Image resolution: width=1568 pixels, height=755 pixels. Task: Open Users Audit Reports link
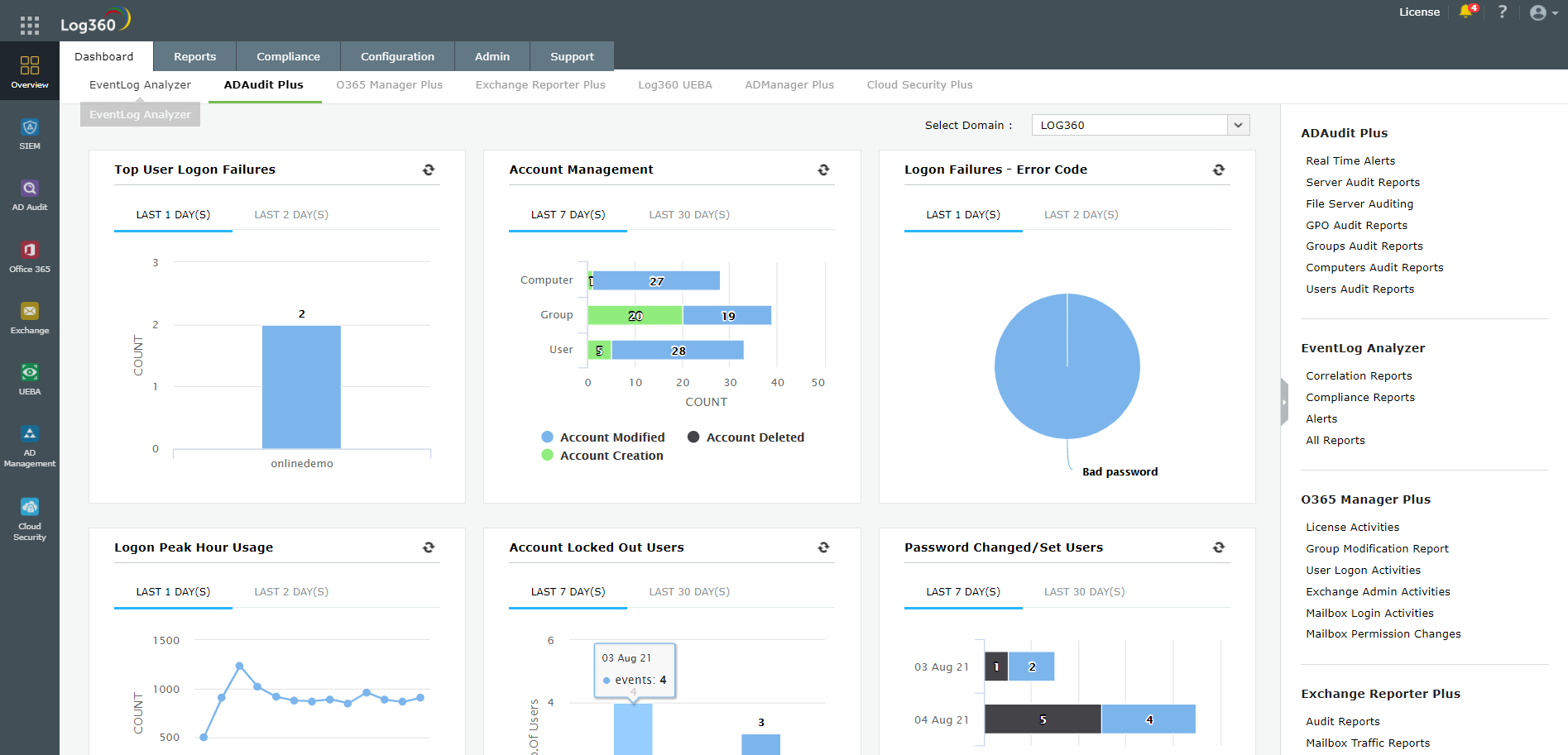1359,289
